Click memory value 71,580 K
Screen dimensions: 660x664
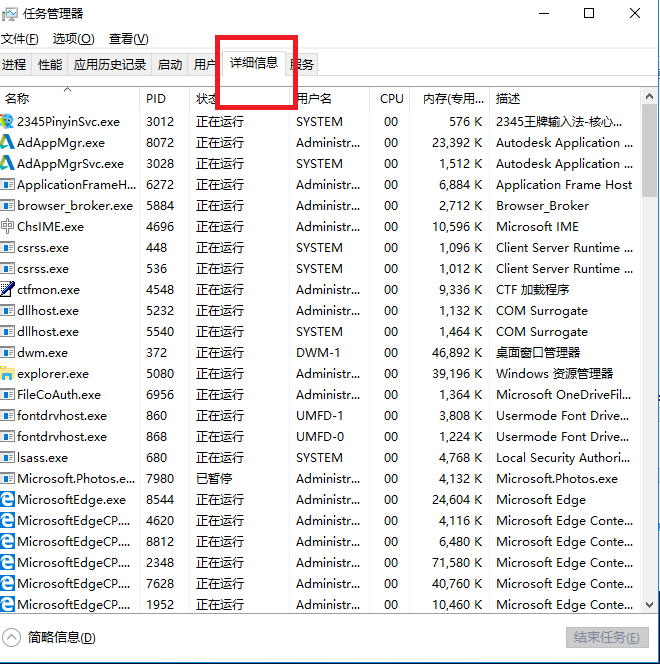(x=457, y=562)
